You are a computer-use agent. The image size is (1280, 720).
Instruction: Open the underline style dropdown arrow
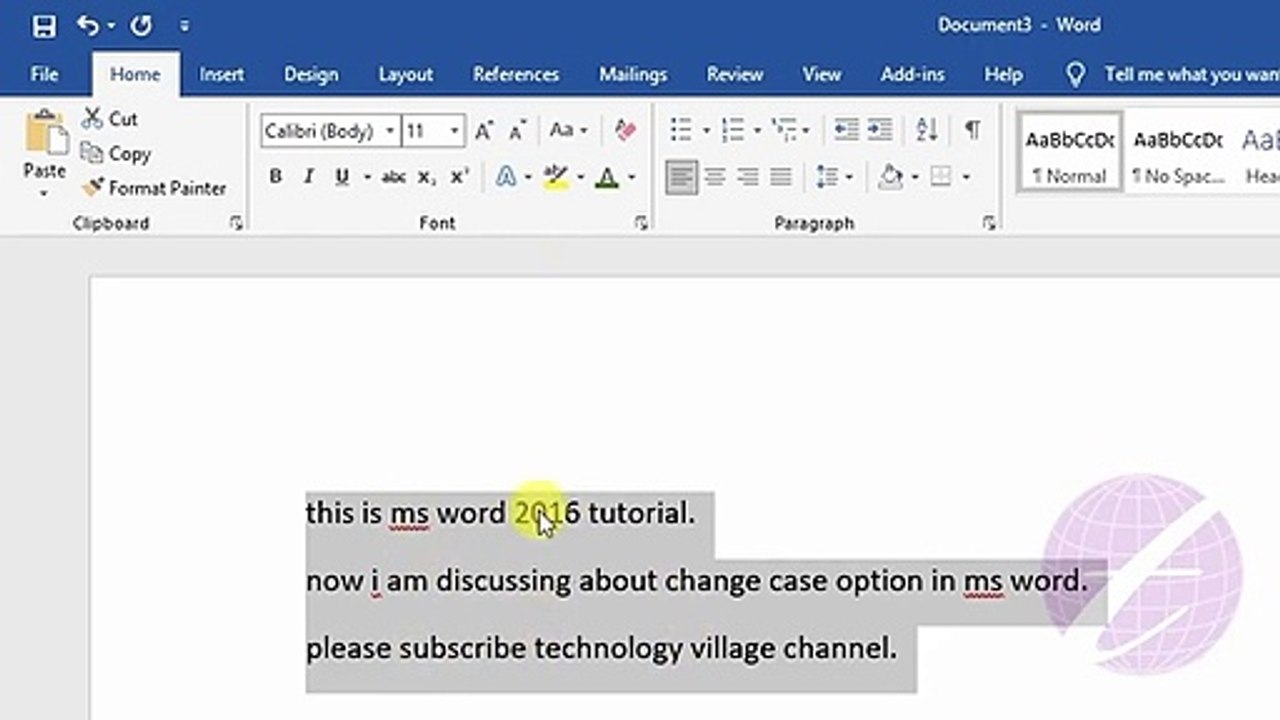pyautogui.click(x=367, y=177)
